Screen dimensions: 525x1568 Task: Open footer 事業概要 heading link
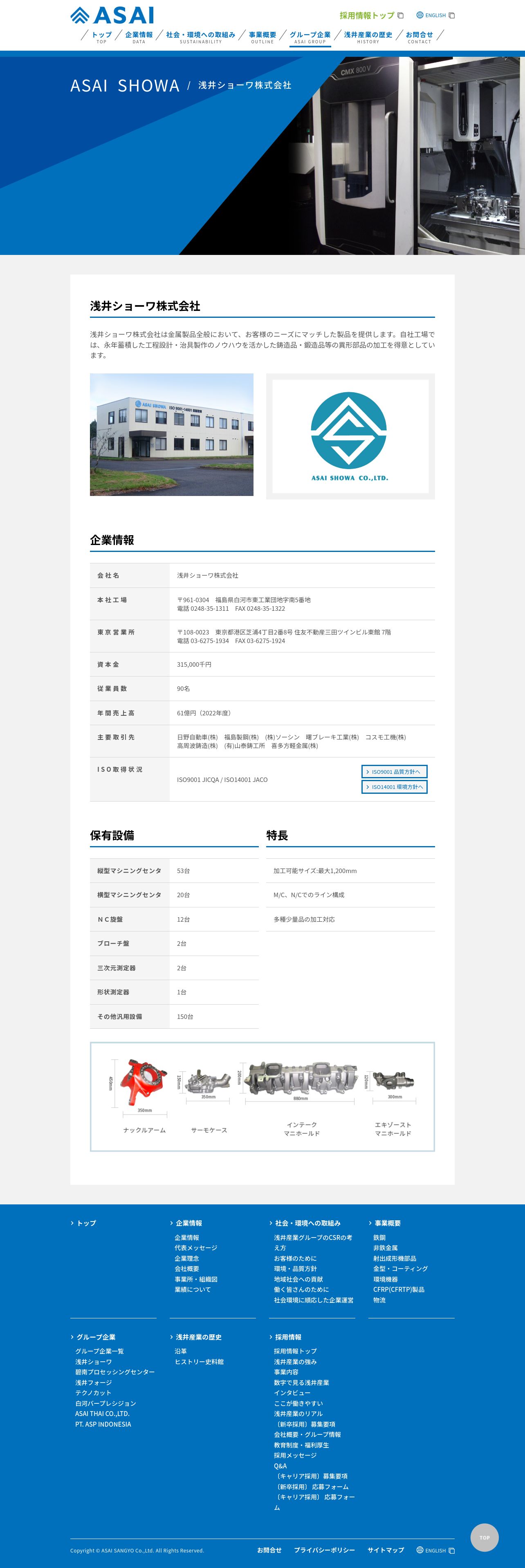pyautogui.click(x=387, y=1223)
